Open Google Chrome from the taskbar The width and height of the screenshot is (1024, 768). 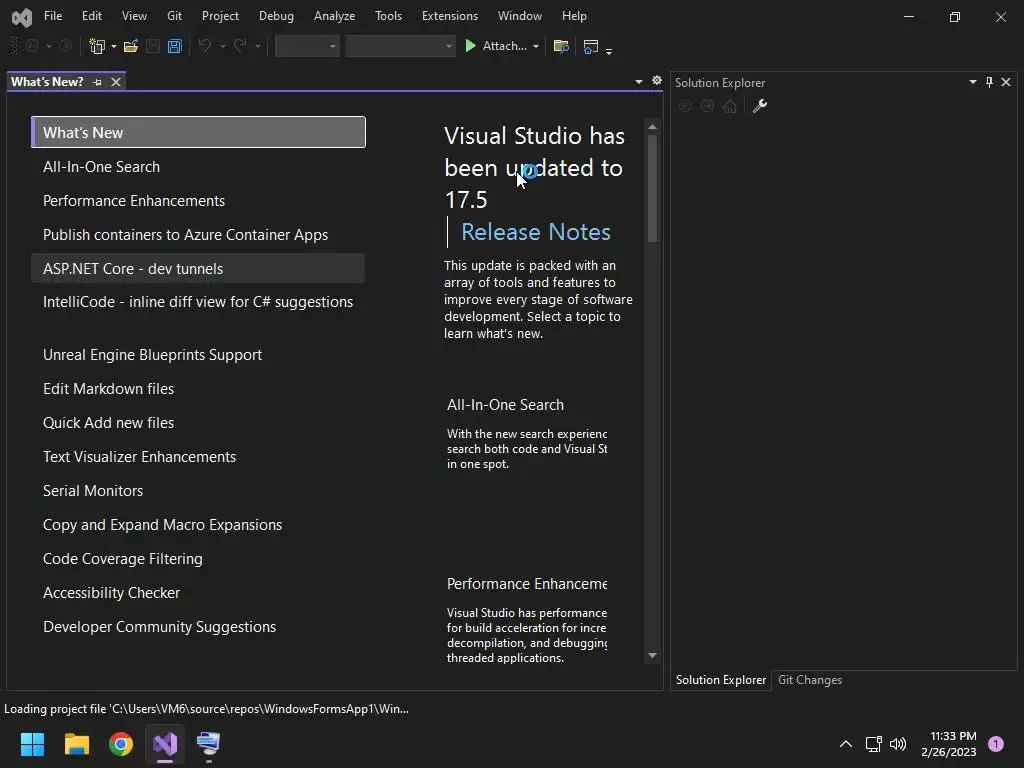(121, 744)
